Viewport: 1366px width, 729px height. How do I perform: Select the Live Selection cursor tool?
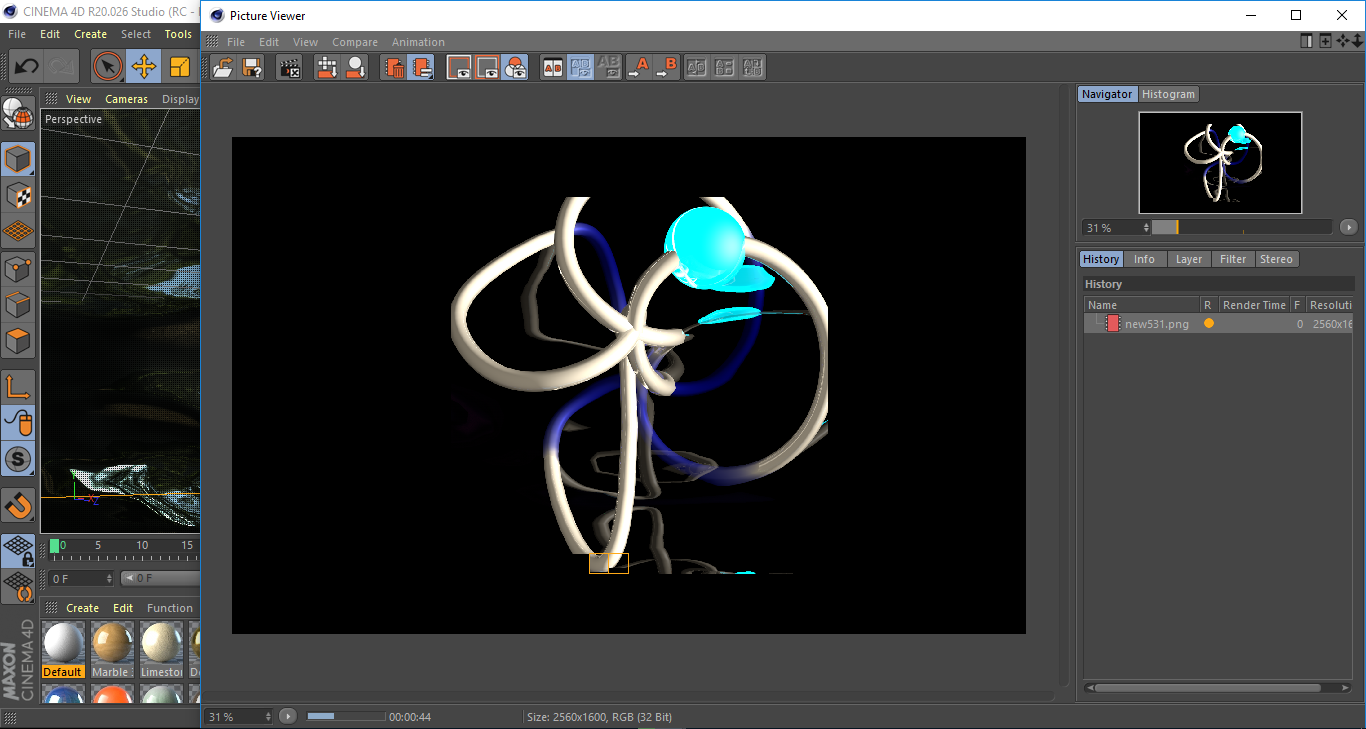tap(108, 67)
